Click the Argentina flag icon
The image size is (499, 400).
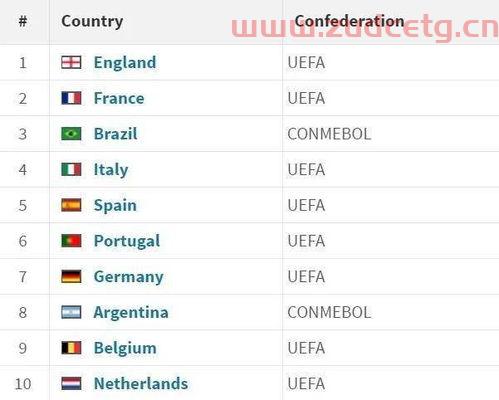click(71, 312)
